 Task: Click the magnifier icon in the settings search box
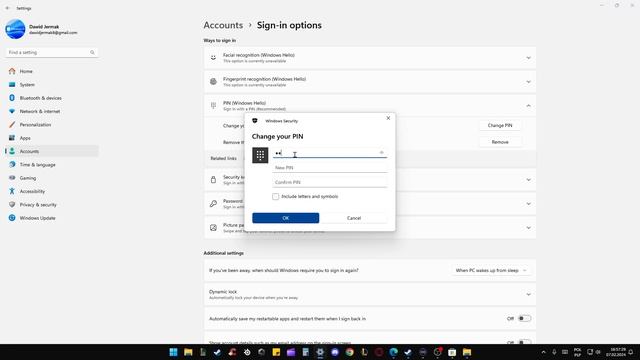(92, 53)
